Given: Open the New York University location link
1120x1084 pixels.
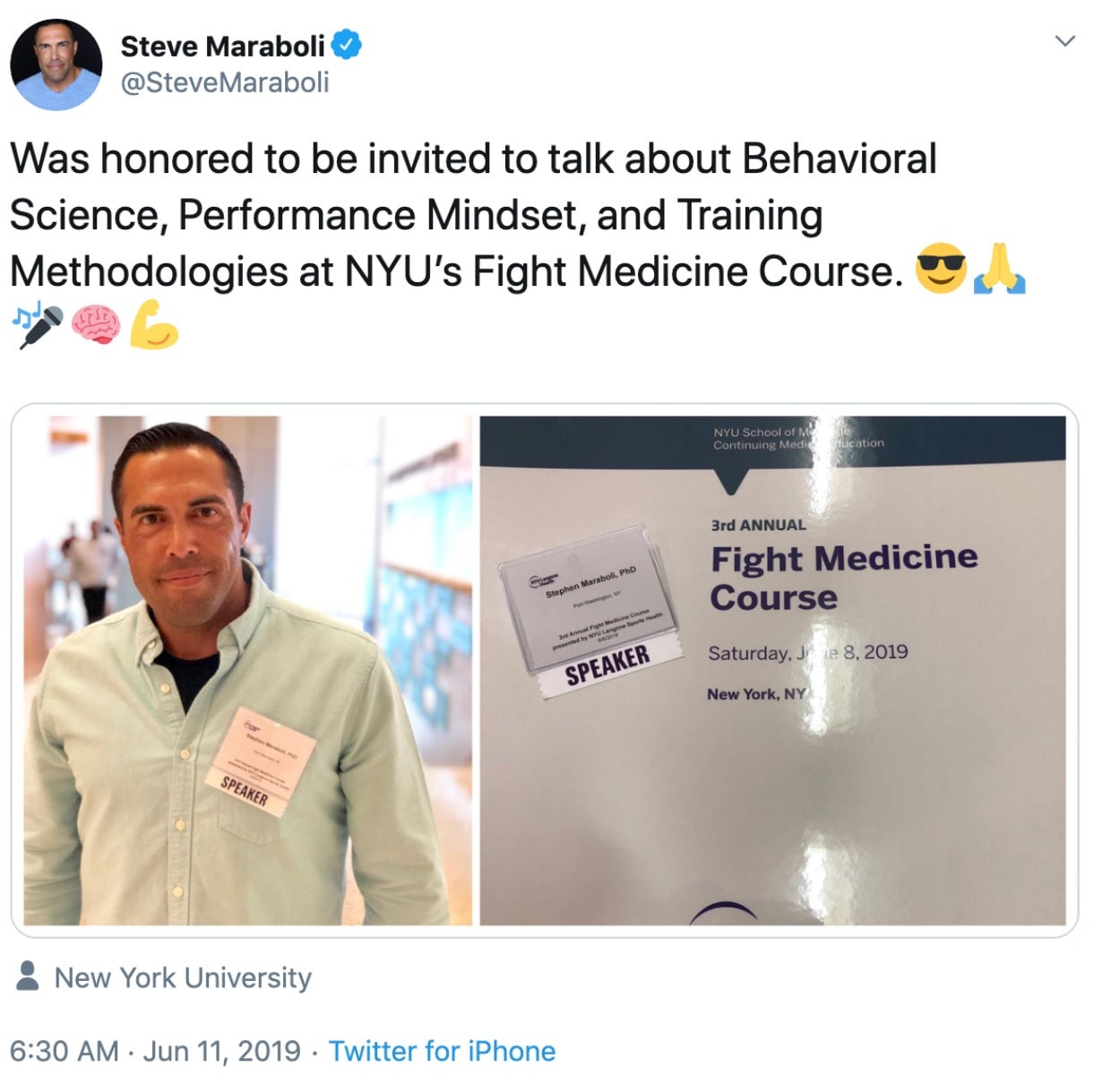Looking at the screenshot, I should coord(183,977).
